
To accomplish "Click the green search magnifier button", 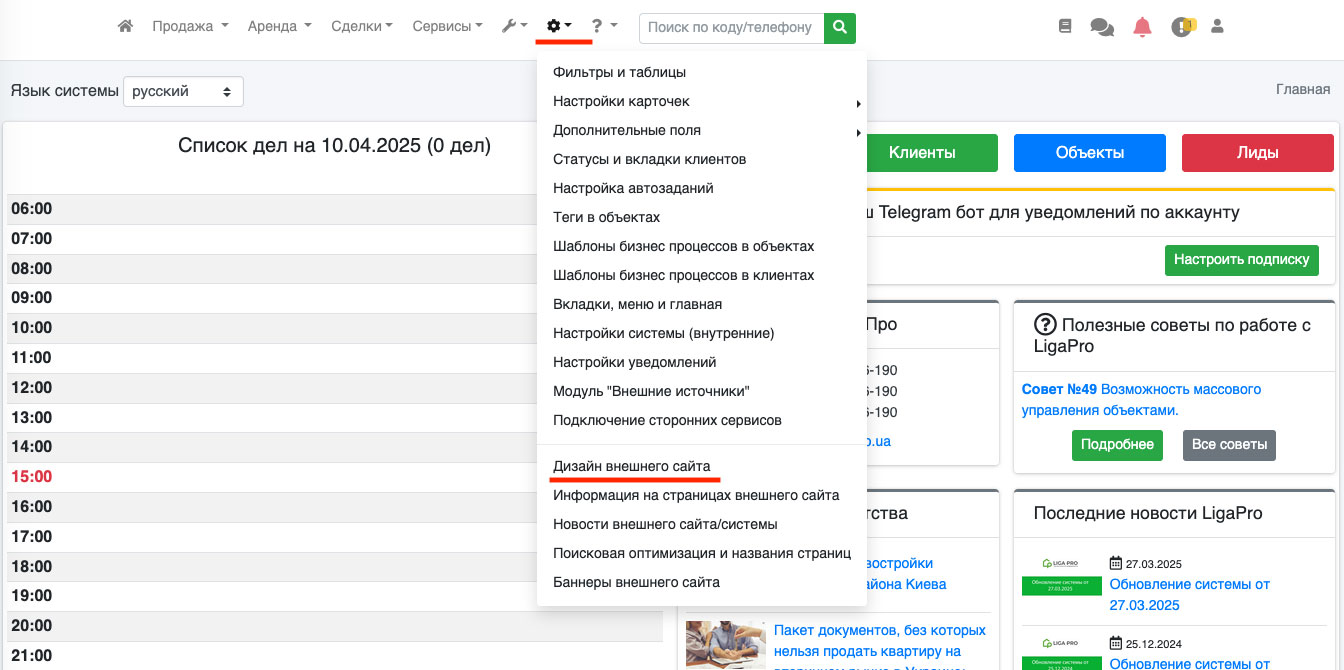I will (x=840, y=28).
